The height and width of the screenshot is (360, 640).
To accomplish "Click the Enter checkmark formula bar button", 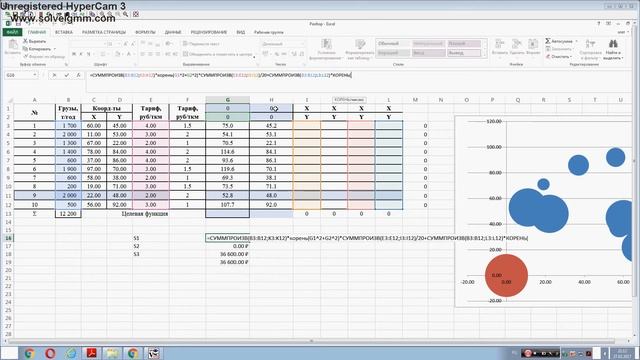I will pyautogui.click(x=67, y=75).
